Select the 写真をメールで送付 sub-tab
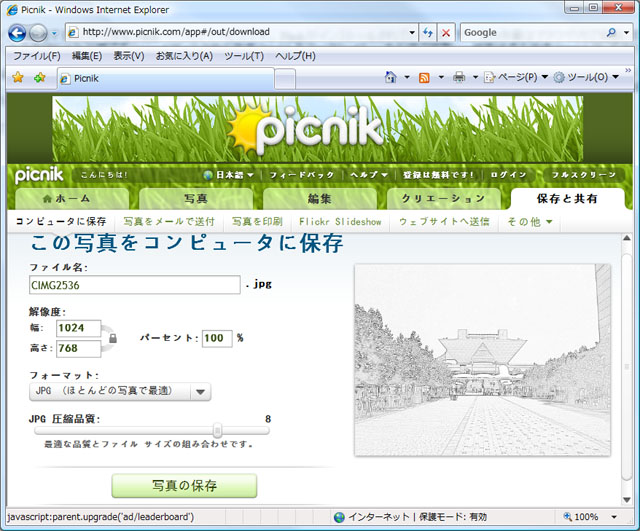The image size is (640, 531). [169, 222]
